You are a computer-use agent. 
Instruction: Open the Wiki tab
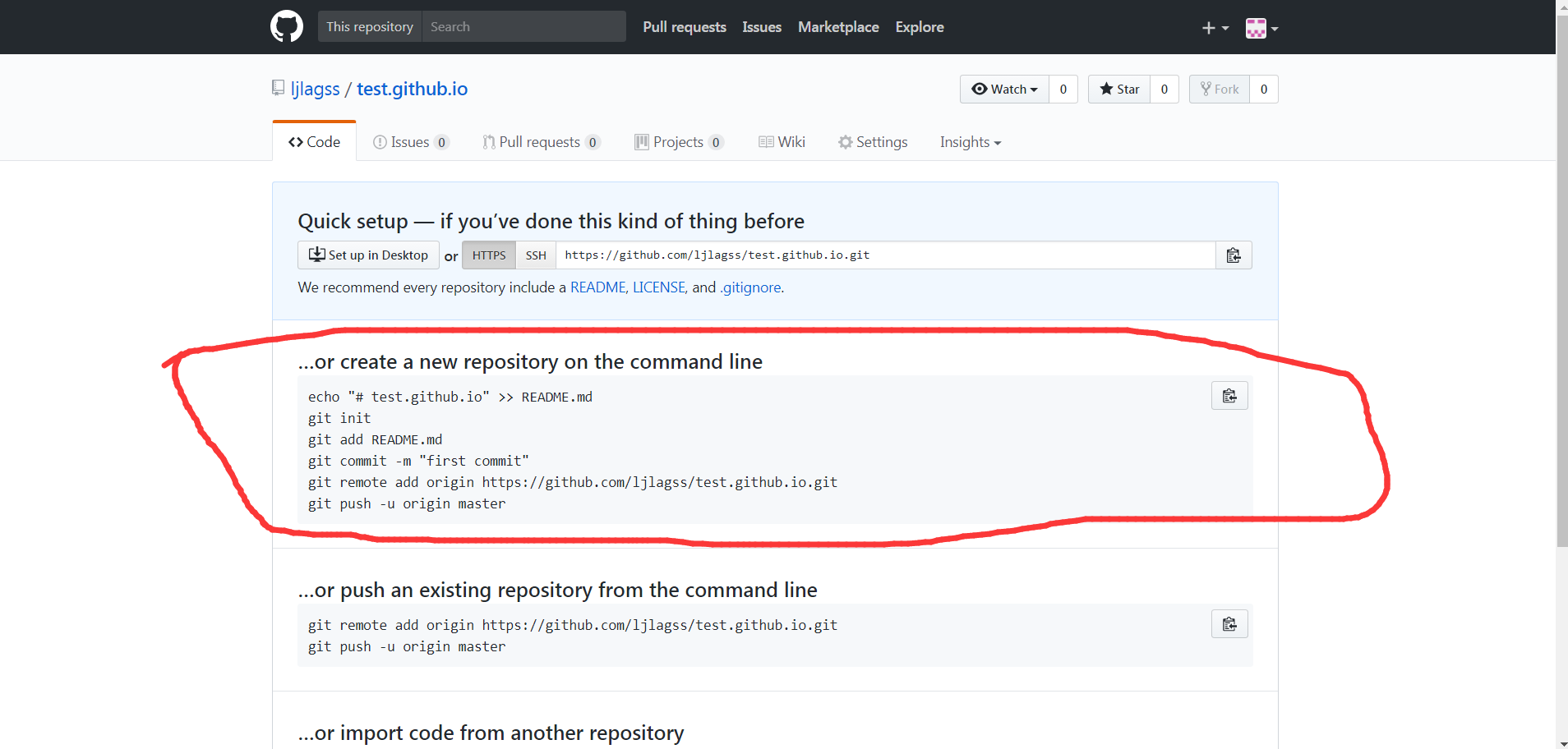(782, 142)
